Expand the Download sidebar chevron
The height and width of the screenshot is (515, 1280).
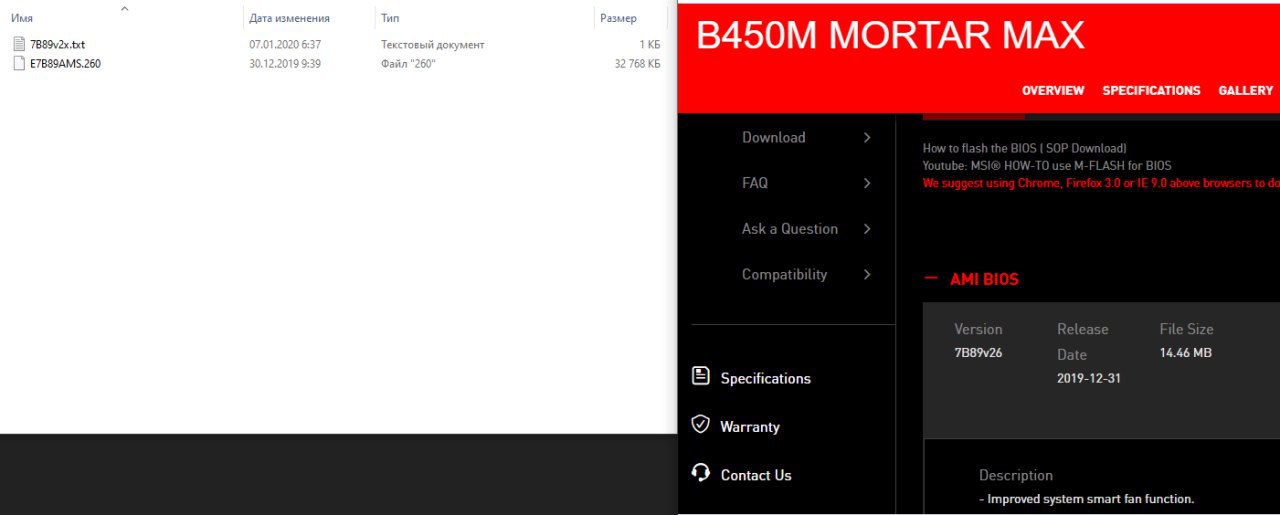(867, 138)
